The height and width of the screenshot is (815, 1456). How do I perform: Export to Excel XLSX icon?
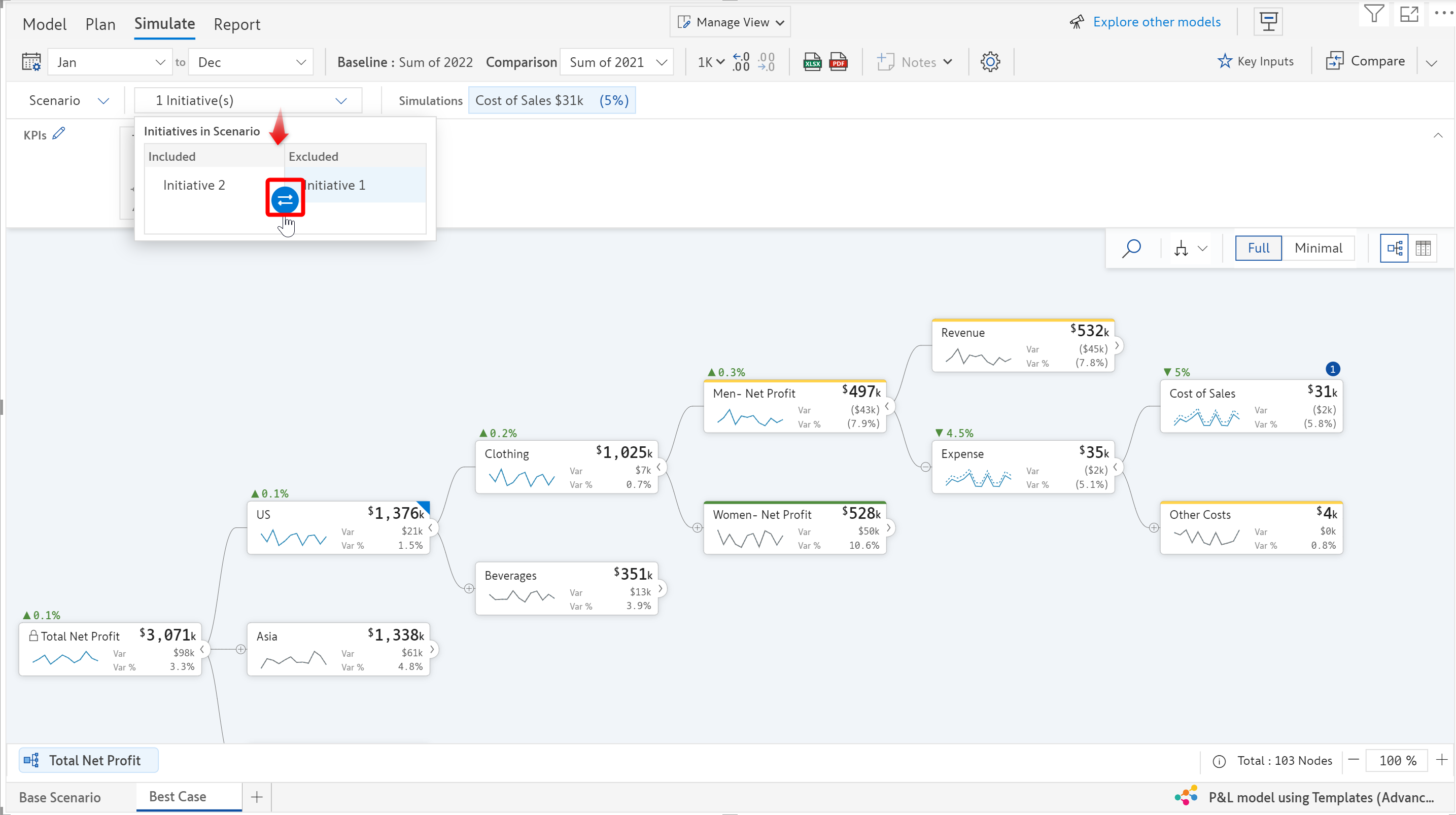click(812, 62)
